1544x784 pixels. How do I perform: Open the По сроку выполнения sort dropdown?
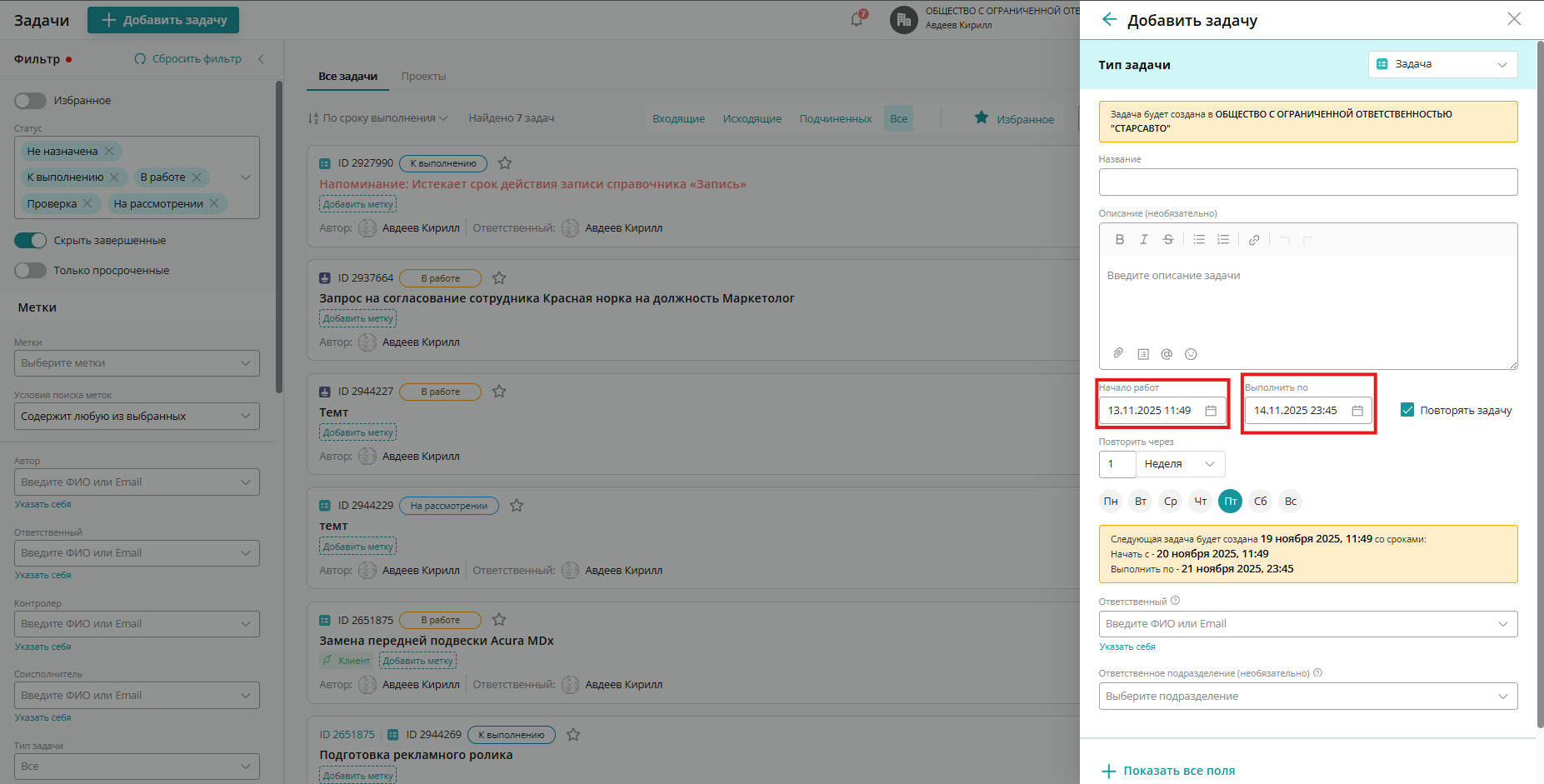[x=378, y=118]
